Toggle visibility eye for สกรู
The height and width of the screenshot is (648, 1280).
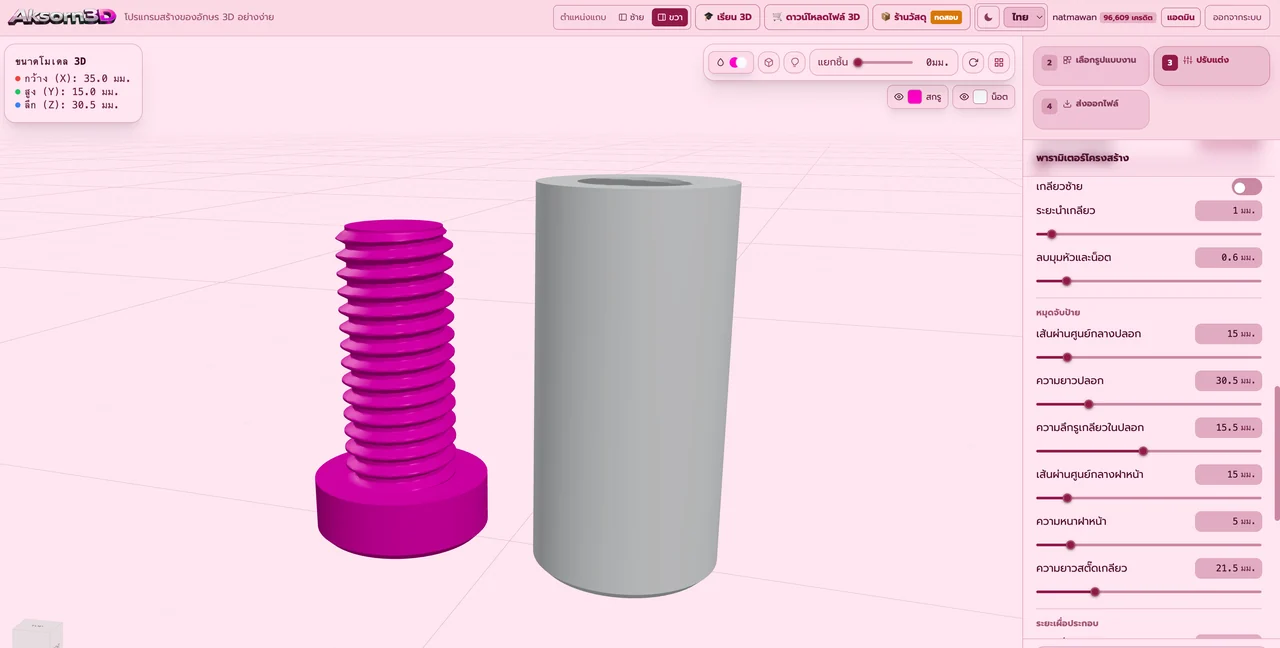[899, 97]
